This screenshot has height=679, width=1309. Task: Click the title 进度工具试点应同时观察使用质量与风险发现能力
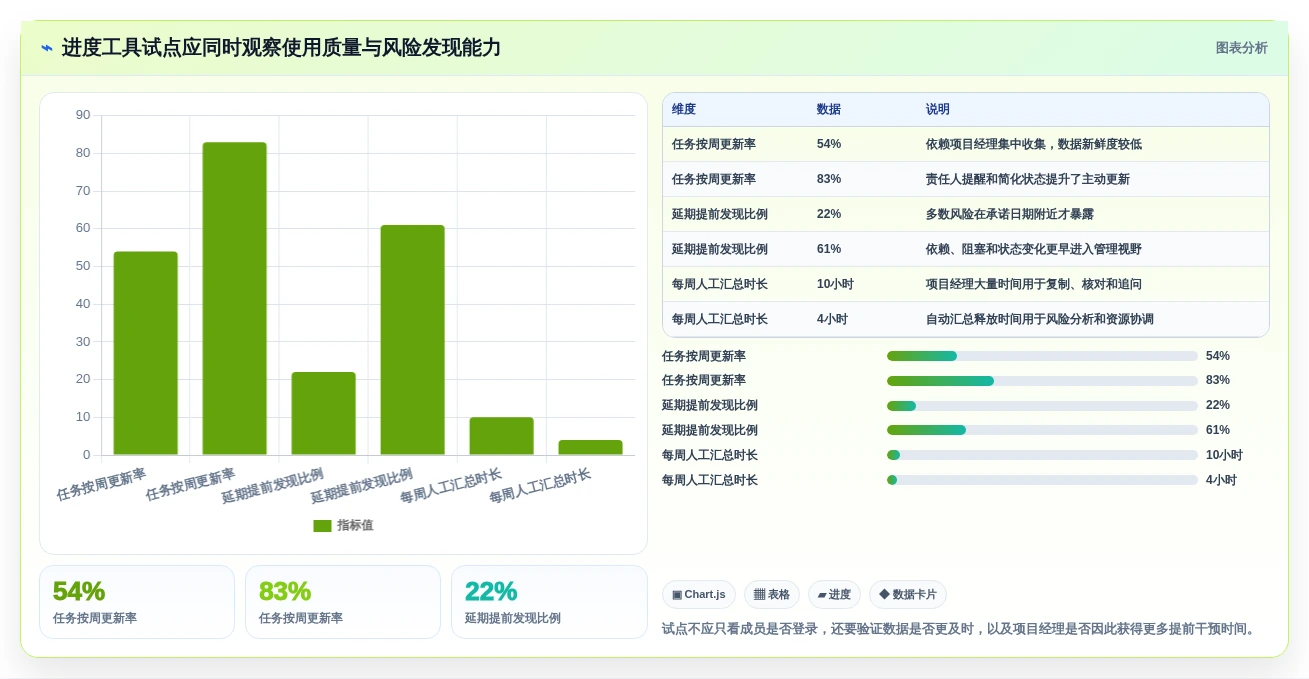pyautogui.click(x=281, y=48)
